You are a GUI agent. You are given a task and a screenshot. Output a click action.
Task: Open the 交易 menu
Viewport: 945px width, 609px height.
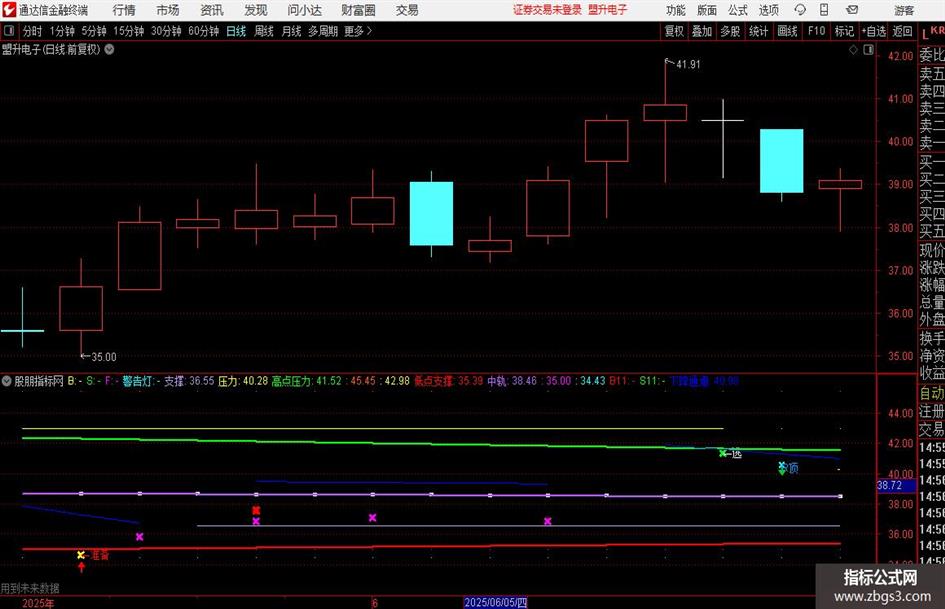(407, 10)
